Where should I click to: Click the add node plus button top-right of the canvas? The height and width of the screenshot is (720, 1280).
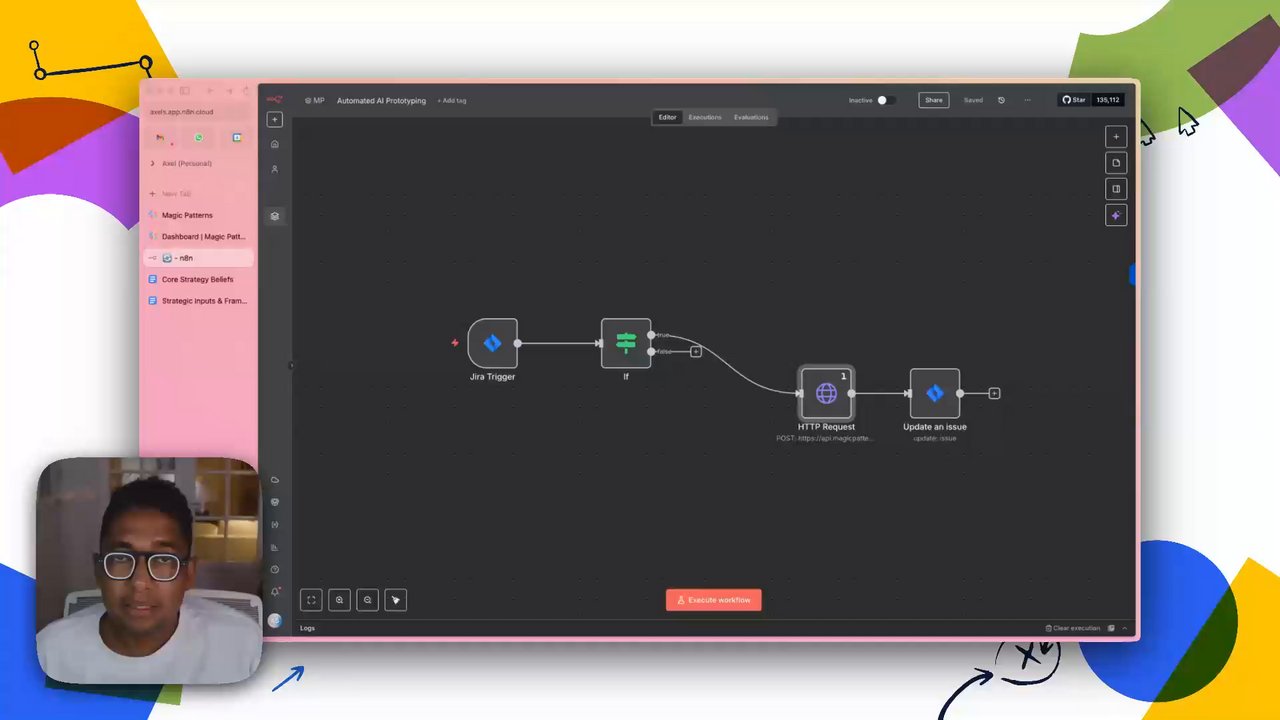(1116, 136)
